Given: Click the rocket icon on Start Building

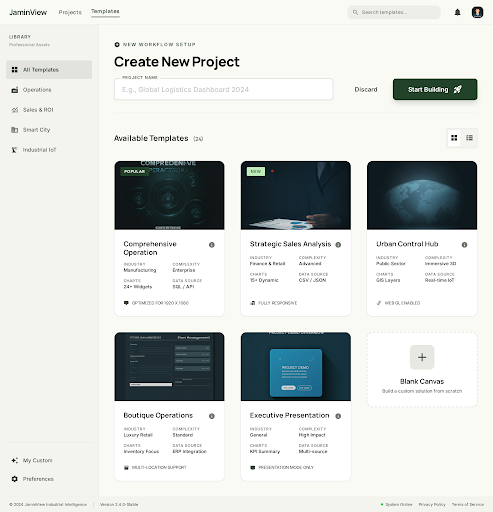Looking at the screenshot, I should pos(458,89).
